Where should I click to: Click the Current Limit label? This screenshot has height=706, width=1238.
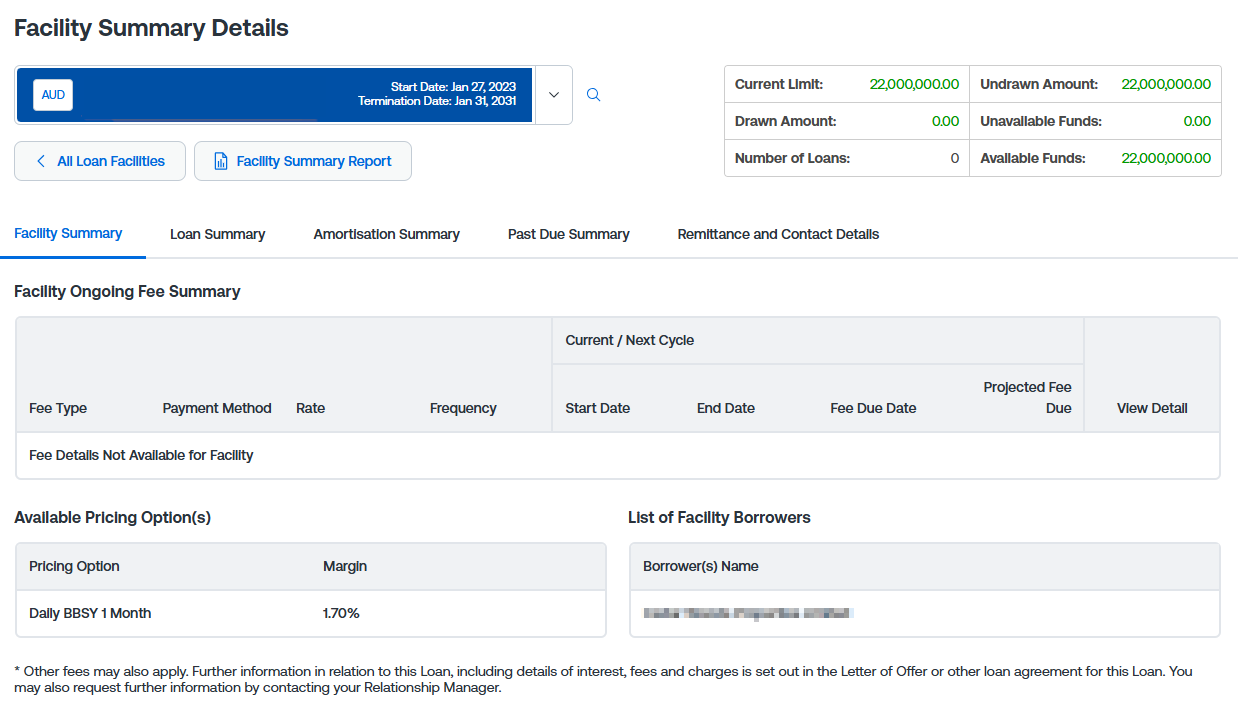click(779, 84)
